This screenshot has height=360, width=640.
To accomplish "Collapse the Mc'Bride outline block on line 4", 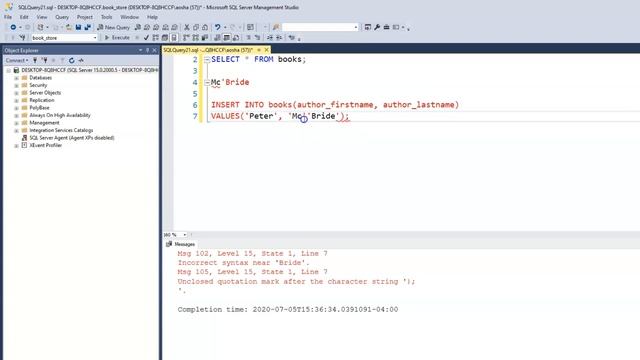I will point(207,82).
